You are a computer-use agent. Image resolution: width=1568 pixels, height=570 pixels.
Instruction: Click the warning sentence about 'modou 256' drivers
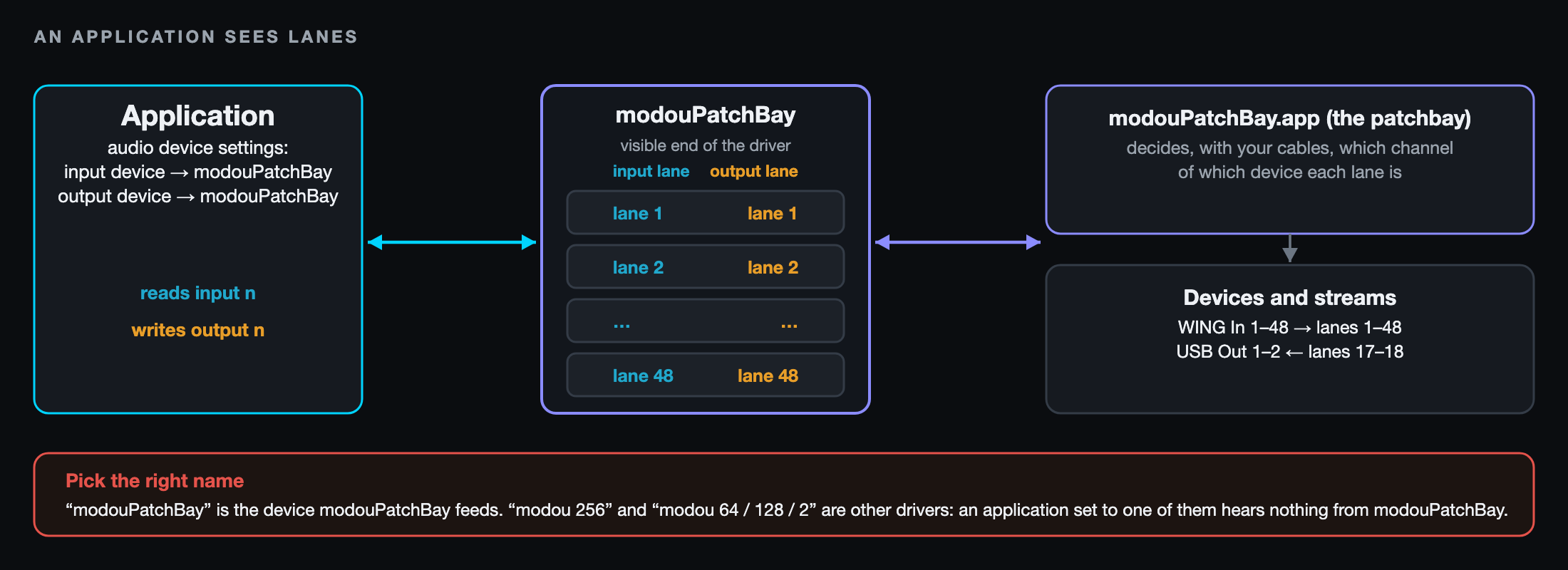tap(787, 510)
